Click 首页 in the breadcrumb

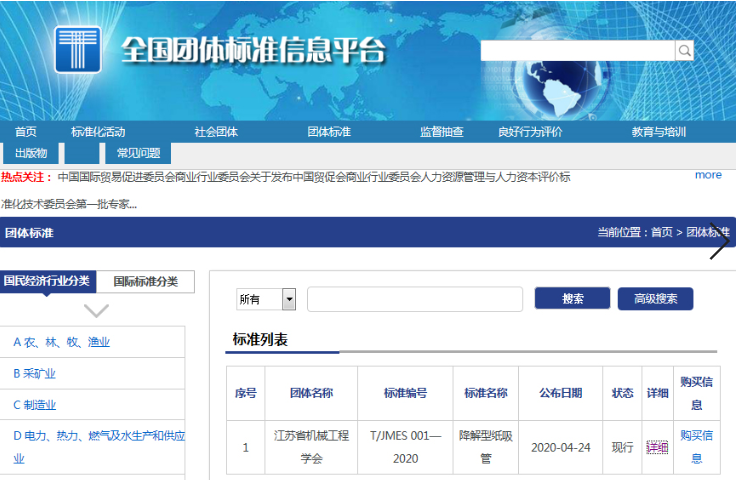click(x=662, y=232)
